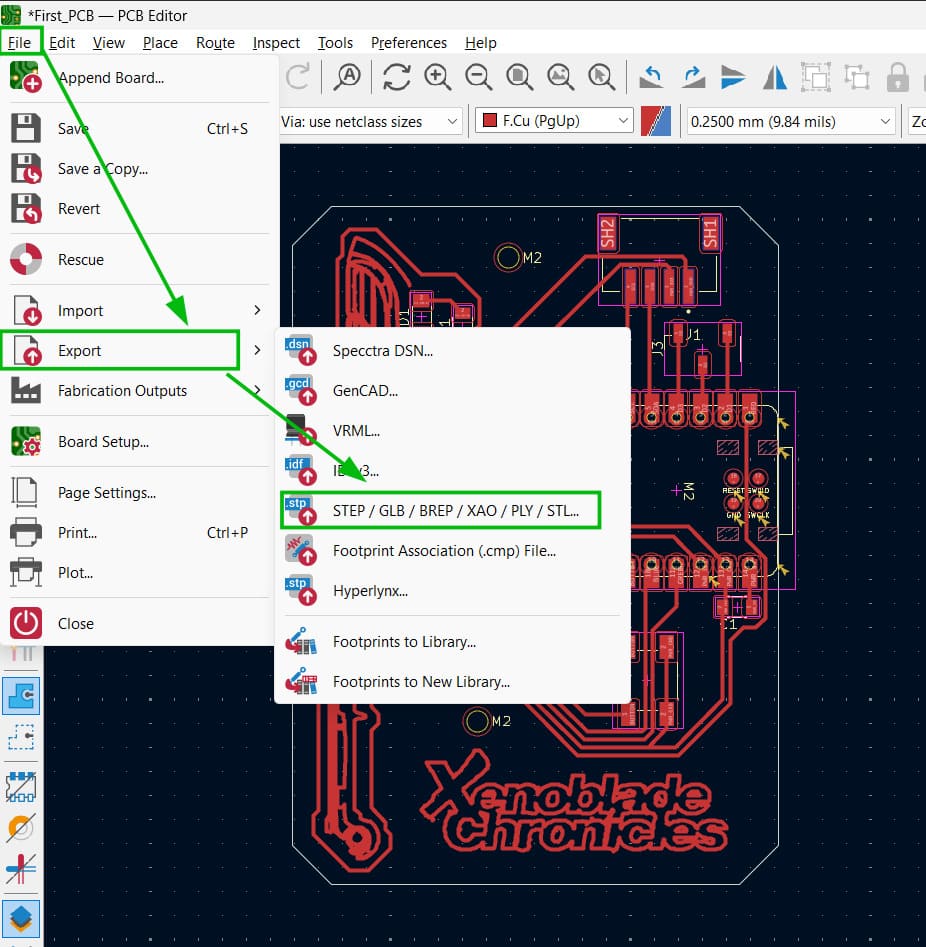Screen dimensions: 926x947
Task: Select the route tracks tool icon
Action: click(x=21, y=696)
